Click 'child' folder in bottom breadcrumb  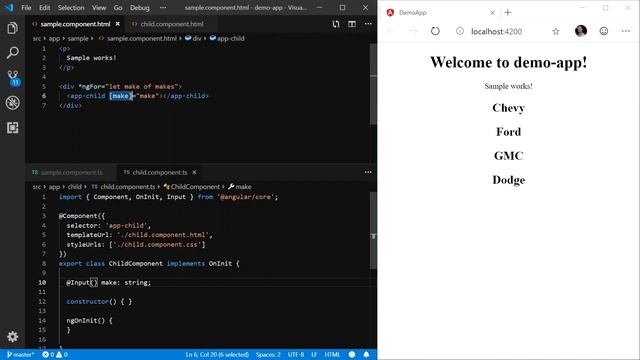click(74, 187)
